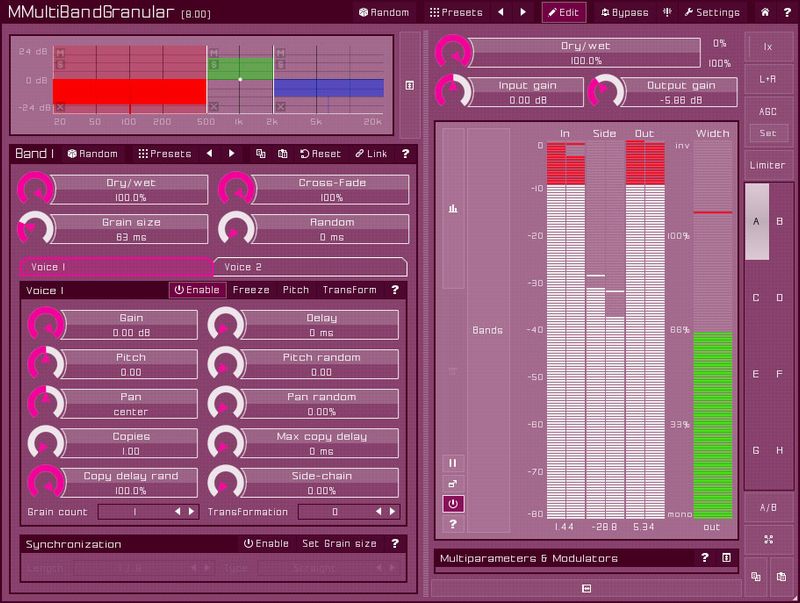Select preset slot H
This screenshot has width=800, height=603.
(780, 450)
